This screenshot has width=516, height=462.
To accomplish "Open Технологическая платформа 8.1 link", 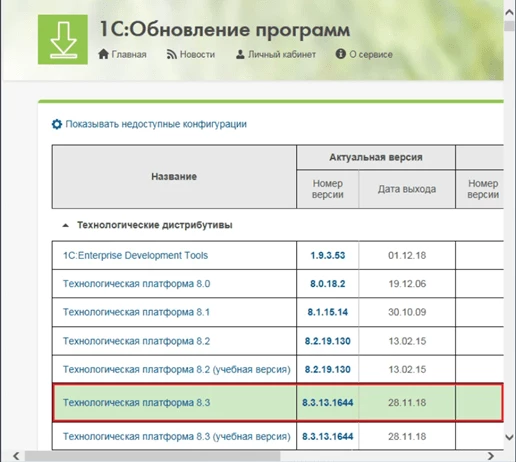I will coord(136,312).
